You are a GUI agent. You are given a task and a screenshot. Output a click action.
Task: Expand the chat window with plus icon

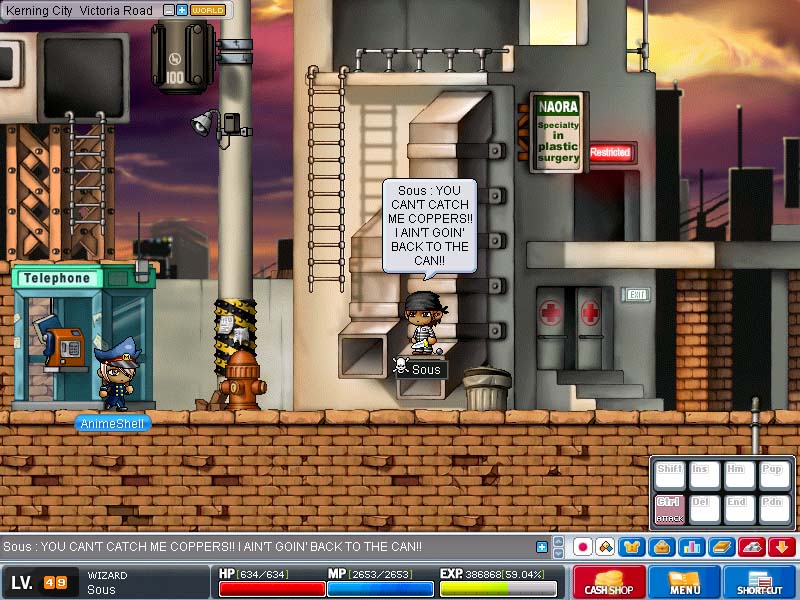(542, 547)
